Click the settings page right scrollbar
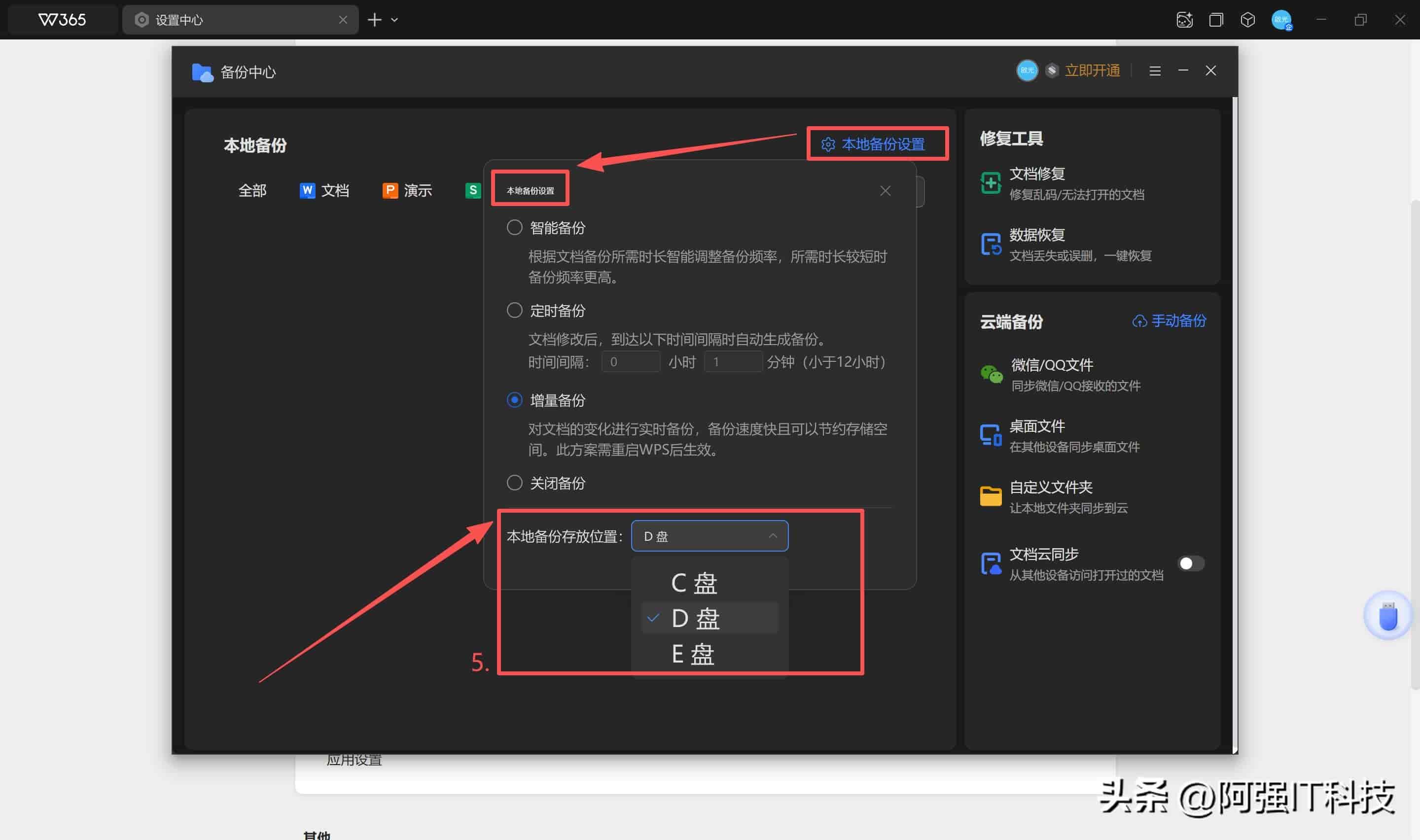 [1415, 444]
